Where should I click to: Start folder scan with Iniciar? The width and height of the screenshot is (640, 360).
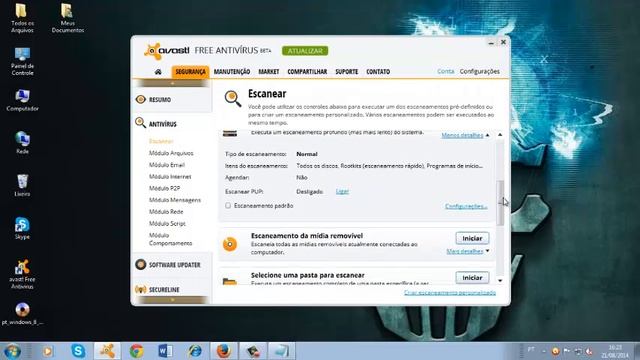tap(472, 278)
